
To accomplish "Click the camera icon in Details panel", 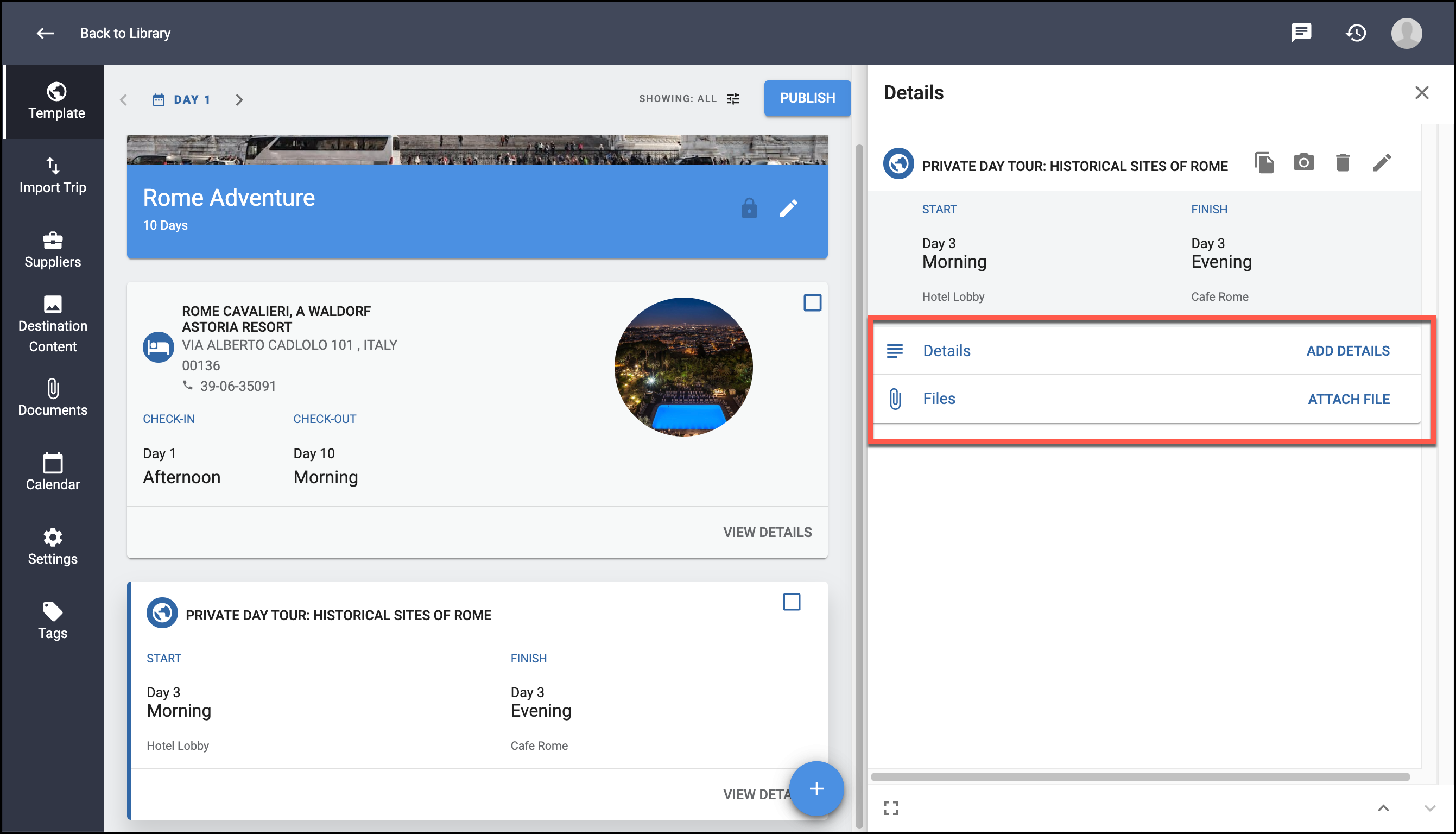I will click(1303, 162).
